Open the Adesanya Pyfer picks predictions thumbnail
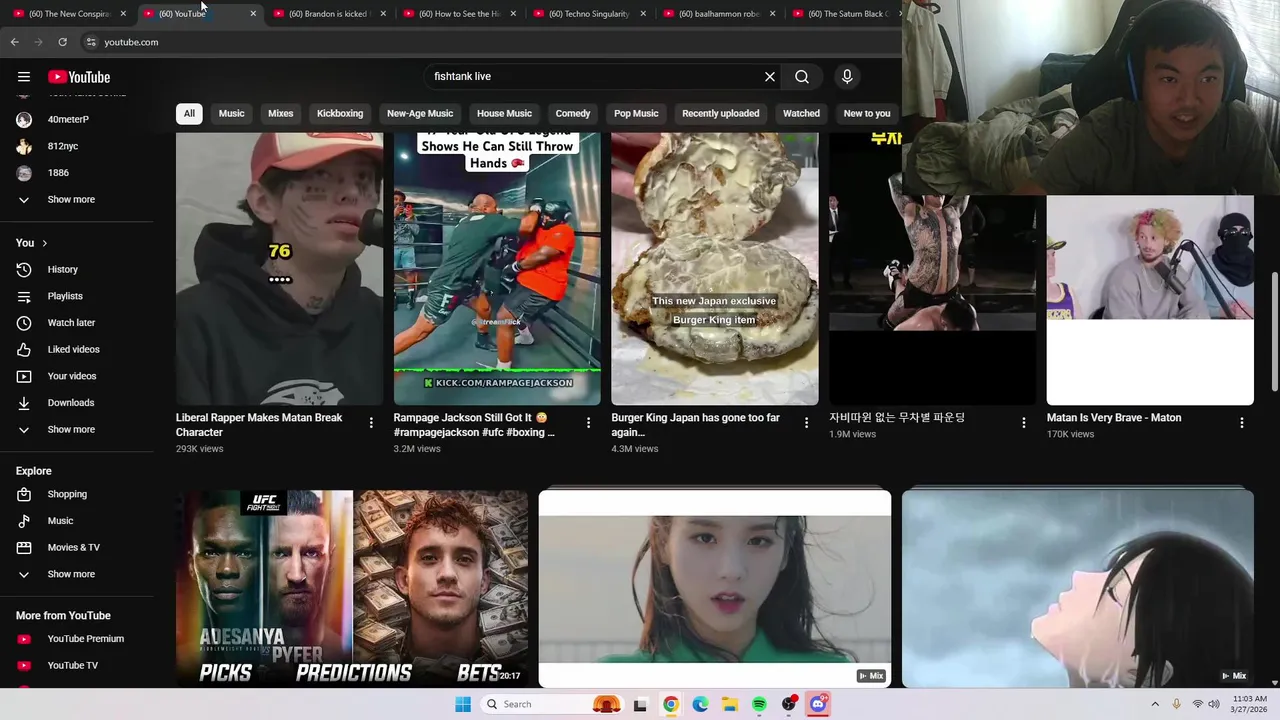 [x=352, y=588]
